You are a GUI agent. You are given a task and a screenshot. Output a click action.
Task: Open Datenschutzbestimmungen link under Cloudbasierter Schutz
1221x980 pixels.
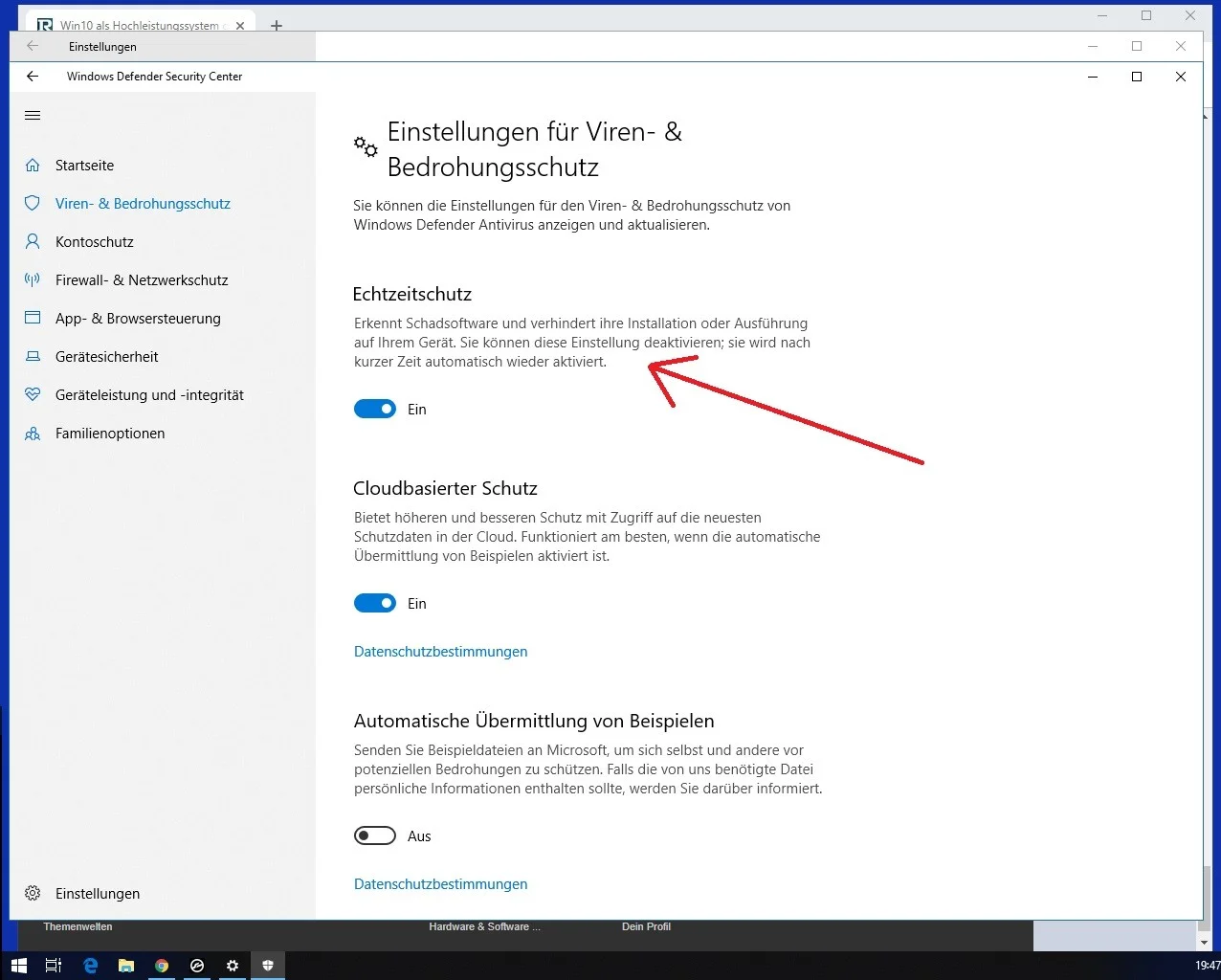(441, 652)
